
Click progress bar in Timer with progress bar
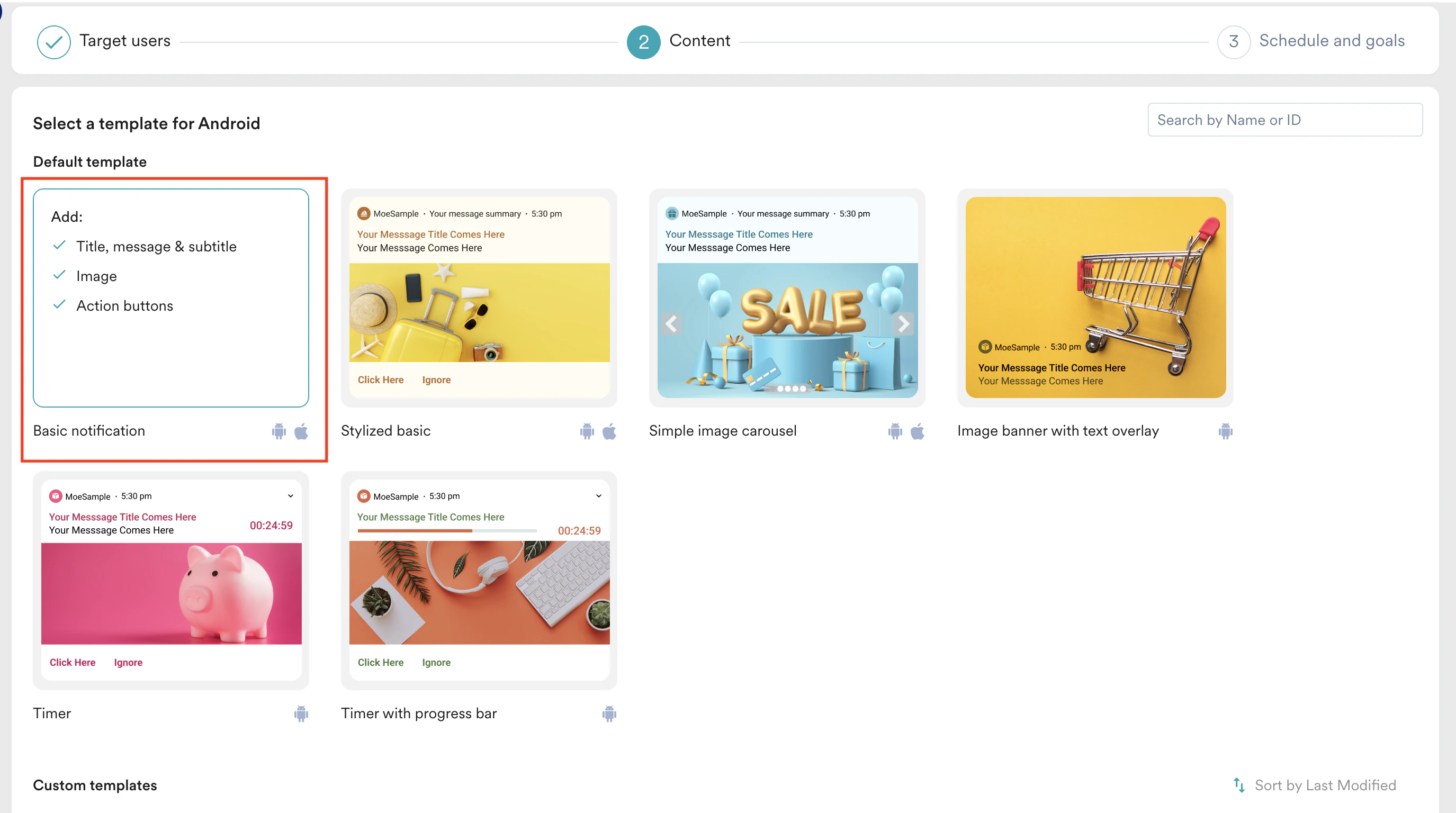[446, 530]
